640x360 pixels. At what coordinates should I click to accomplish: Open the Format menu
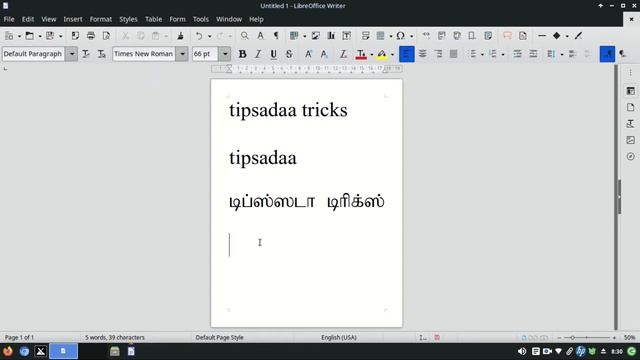click(101, 19)
